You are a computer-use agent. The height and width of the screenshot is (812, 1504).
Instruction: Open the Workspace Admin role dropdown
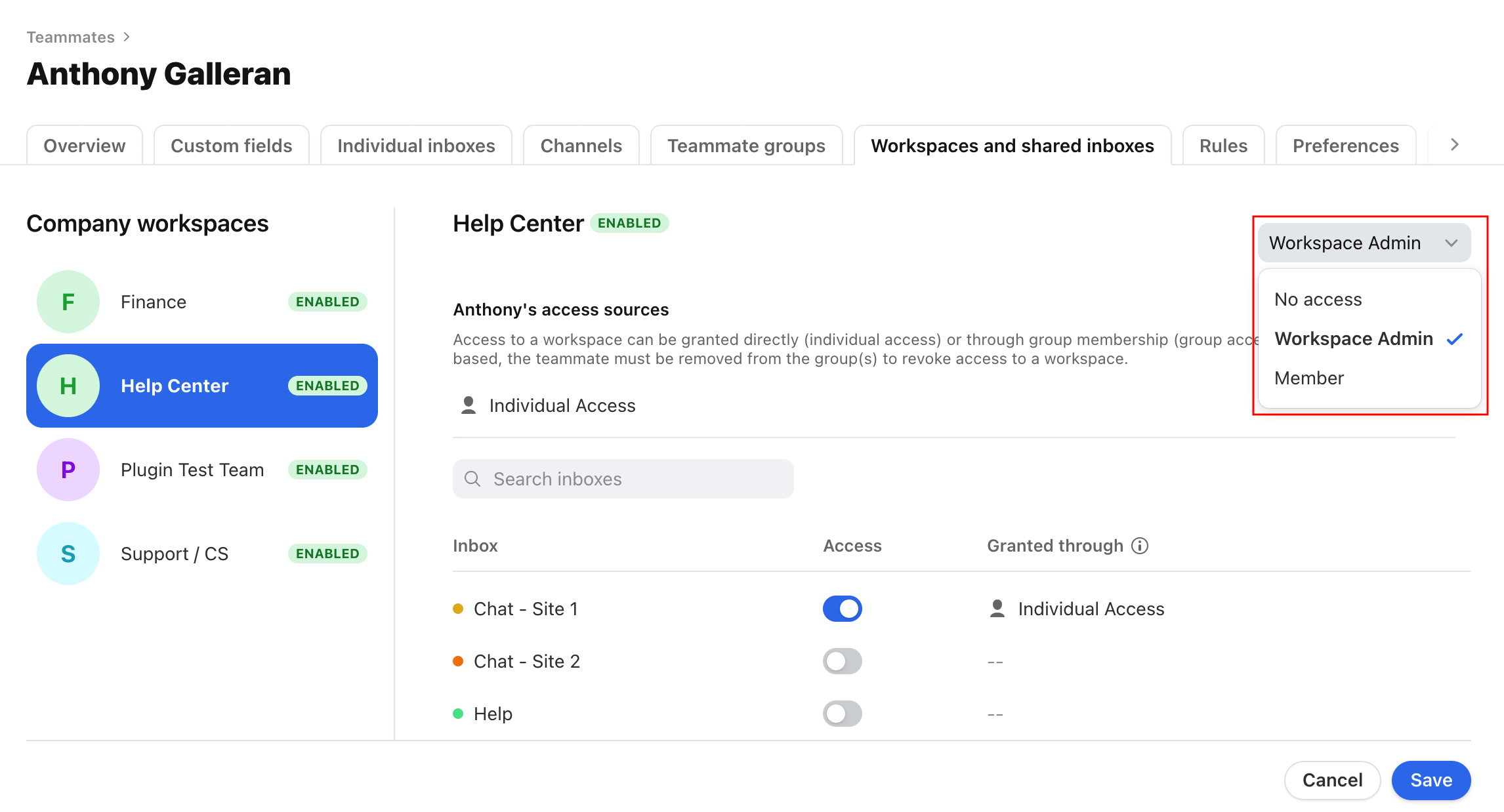point(1364,243)
